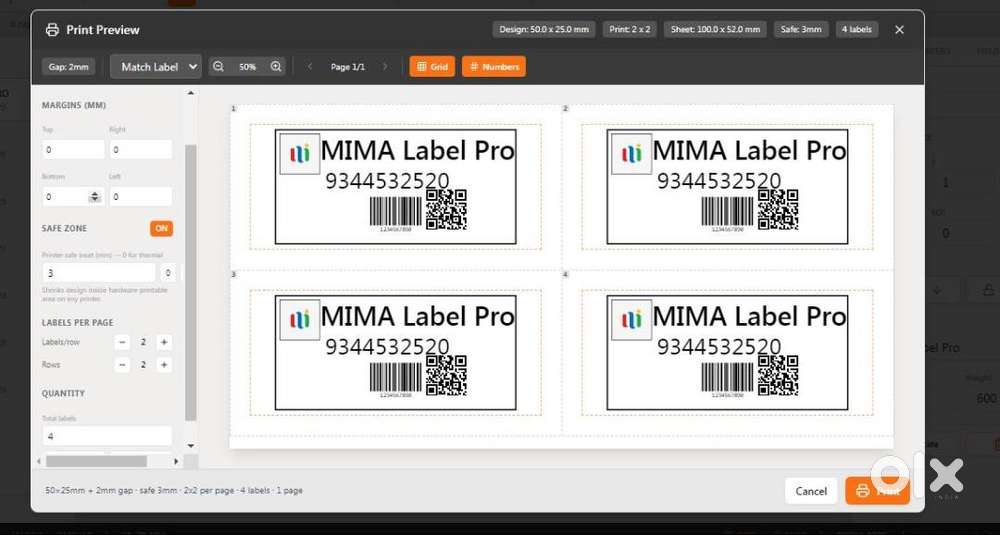1000x535 pixels.
Task: Increase Labels/row with plus button
Action: pos(164,342)
